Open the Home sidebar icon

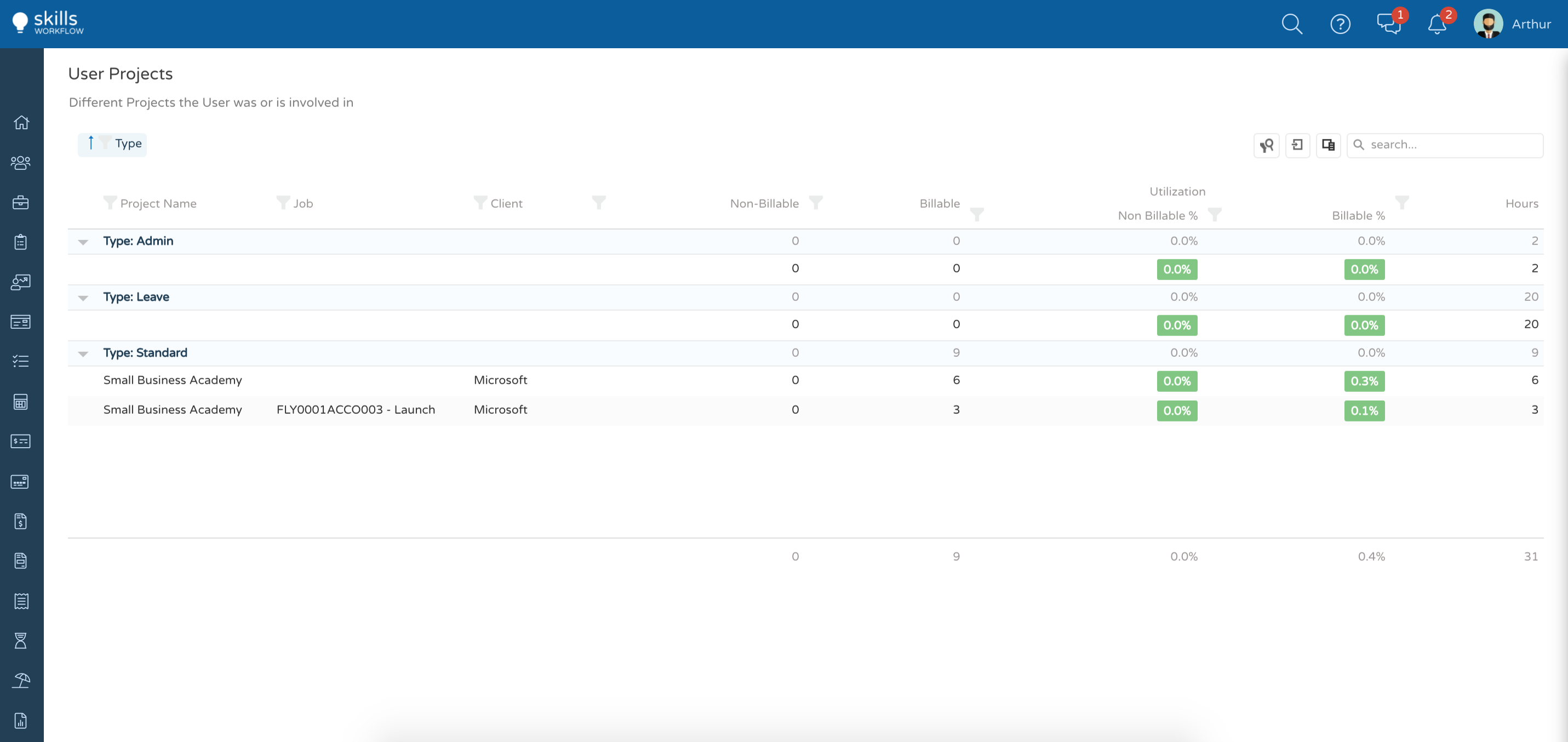(21, 122)
